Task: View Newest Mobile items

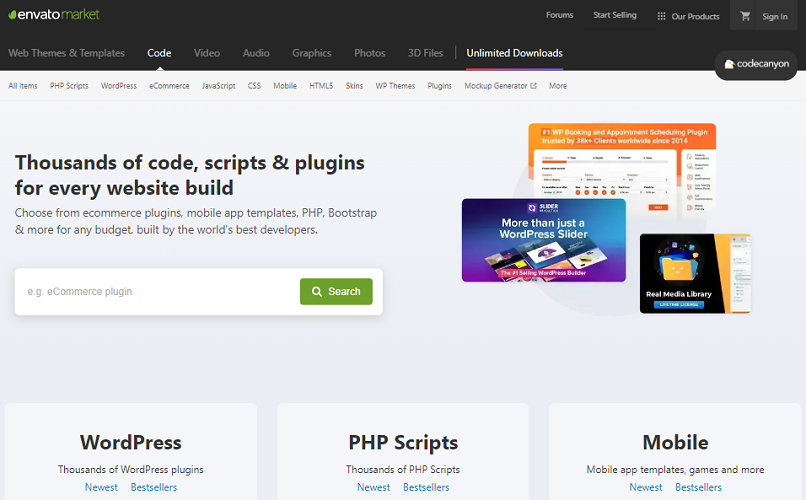Action: pyautogui.click(x=646, y=487)
